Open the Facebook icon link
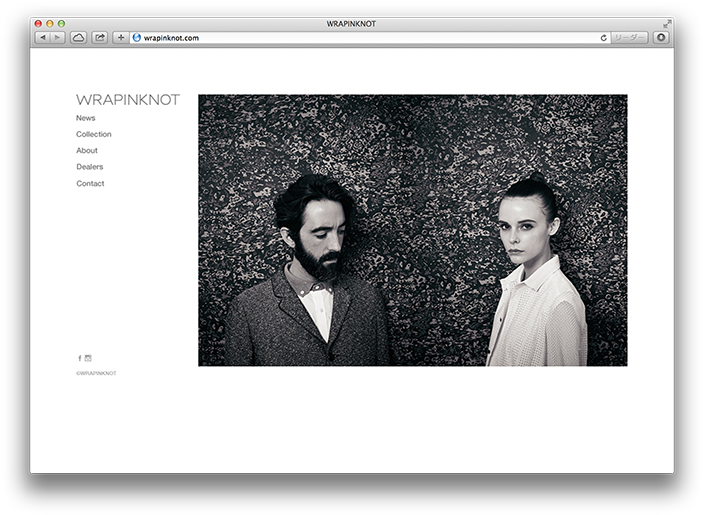Screen dimensions: 703x515 coord(80,358)
